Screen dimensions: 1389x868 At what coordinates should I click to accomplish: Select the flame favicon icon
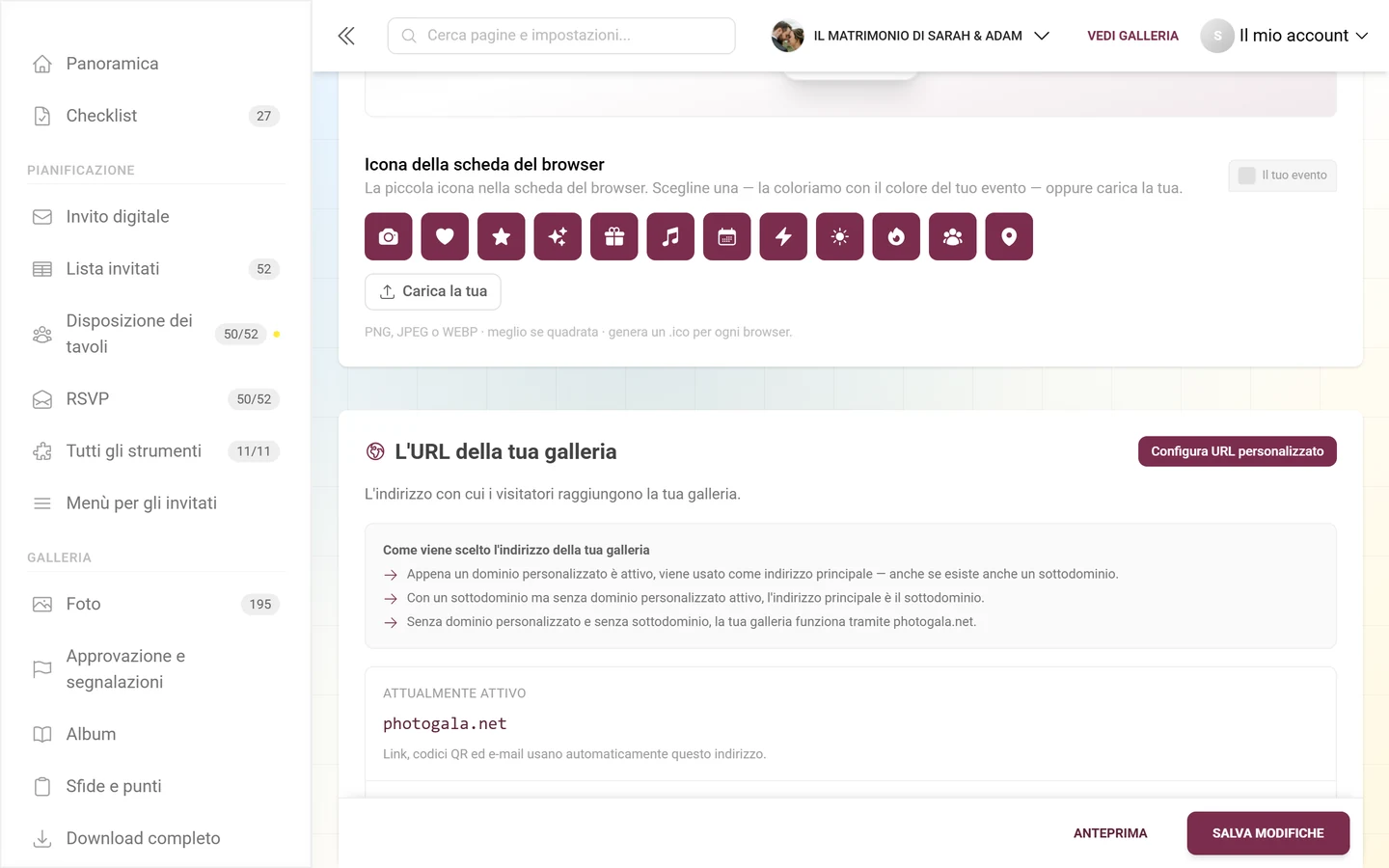pos(896,236)
